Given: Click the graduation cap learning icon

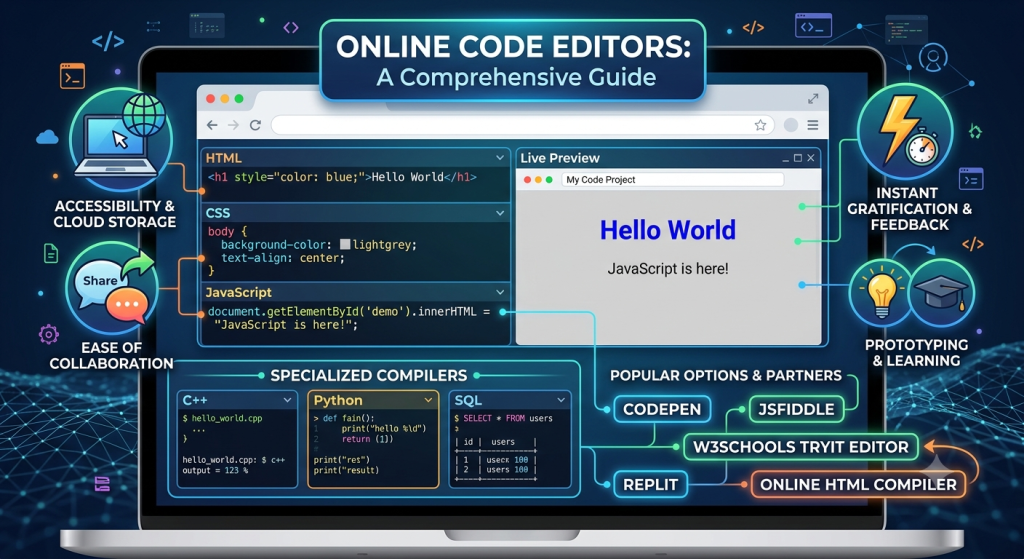Looking at the screenshot, I should pyautogui.click(x=941, y=293).
